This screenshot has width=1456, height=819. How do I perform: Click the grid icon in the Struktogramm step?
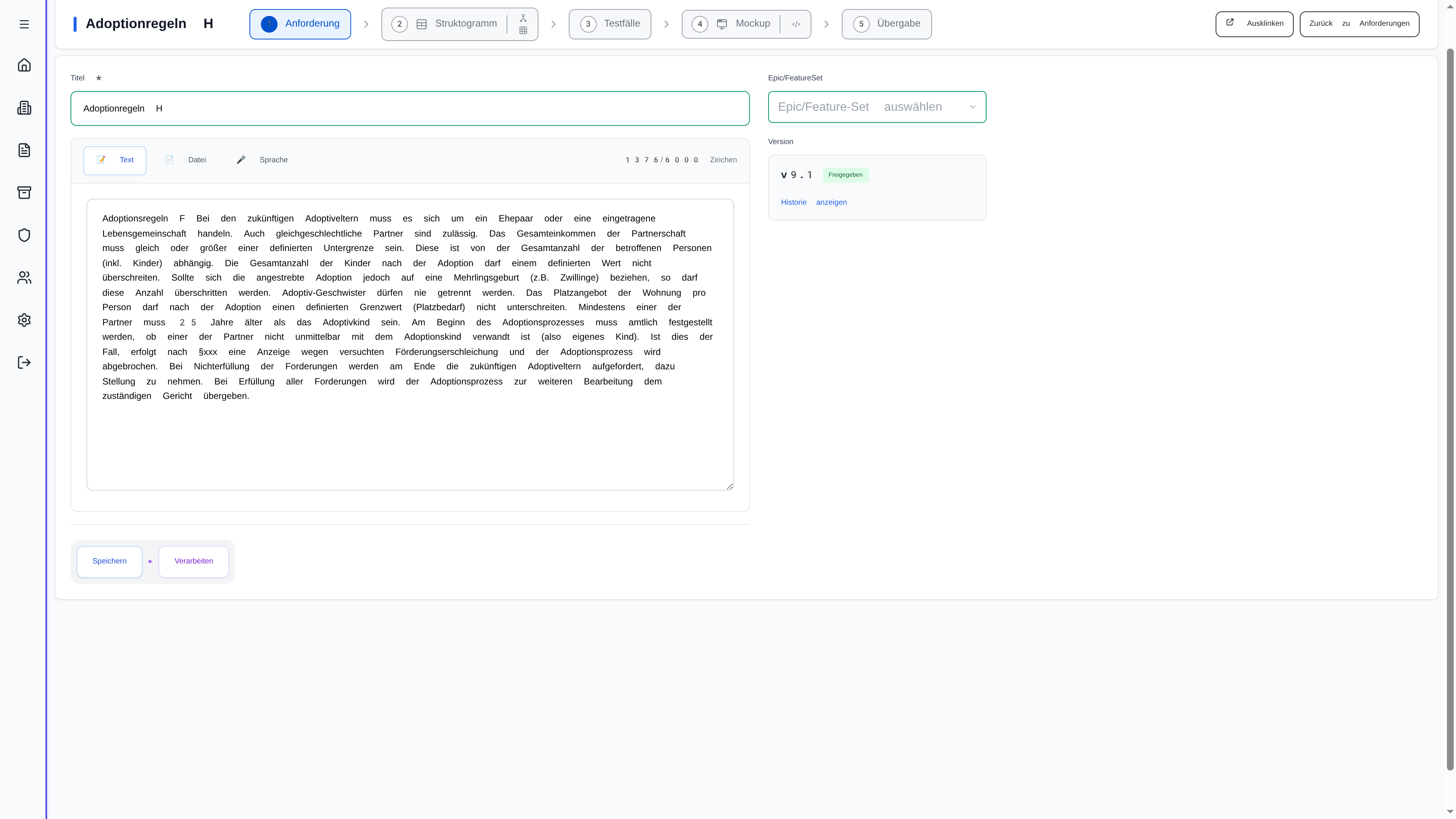point(523,31)
